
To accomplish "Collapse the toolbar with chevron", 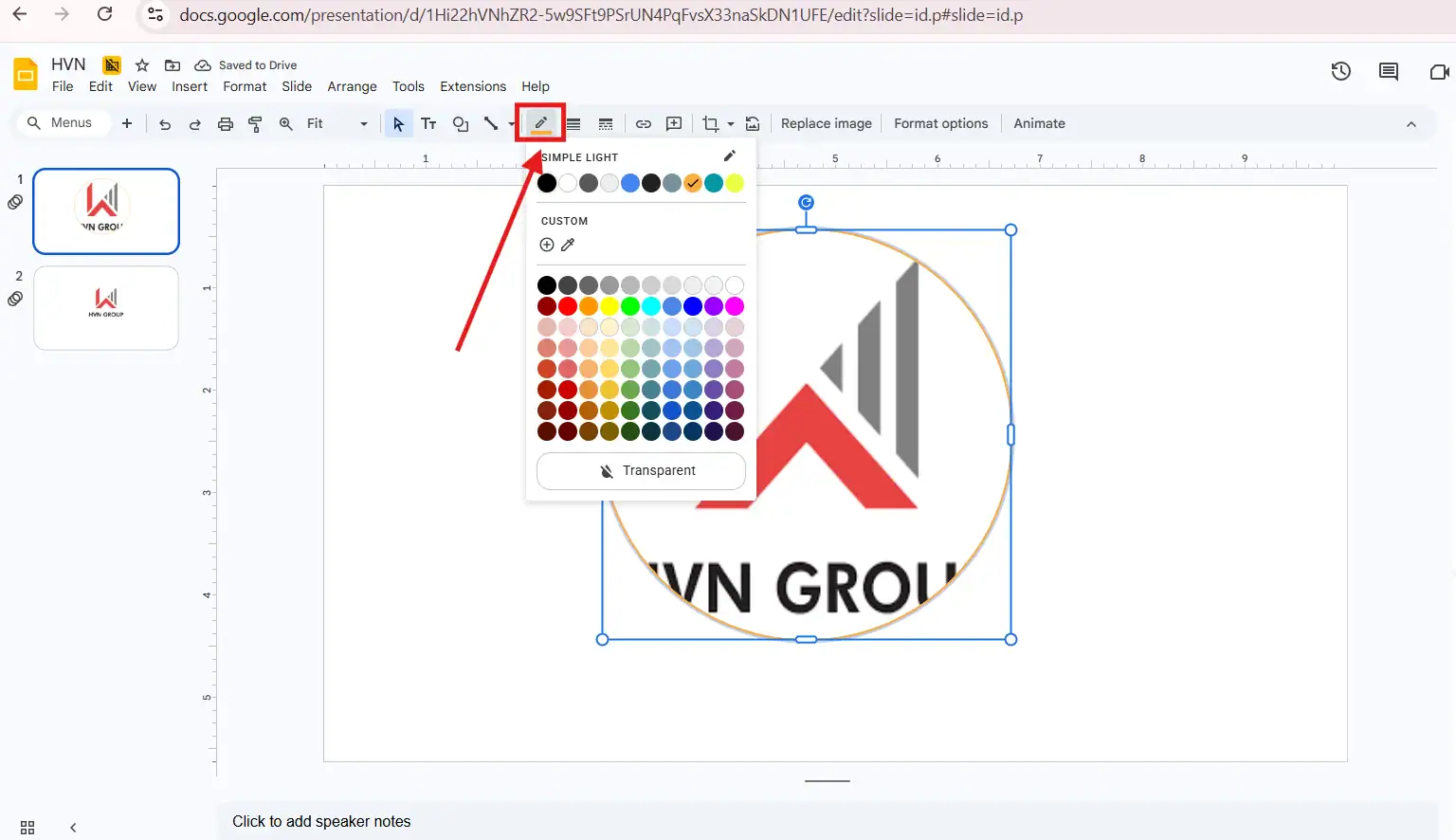I will (x=1410, y=124).
